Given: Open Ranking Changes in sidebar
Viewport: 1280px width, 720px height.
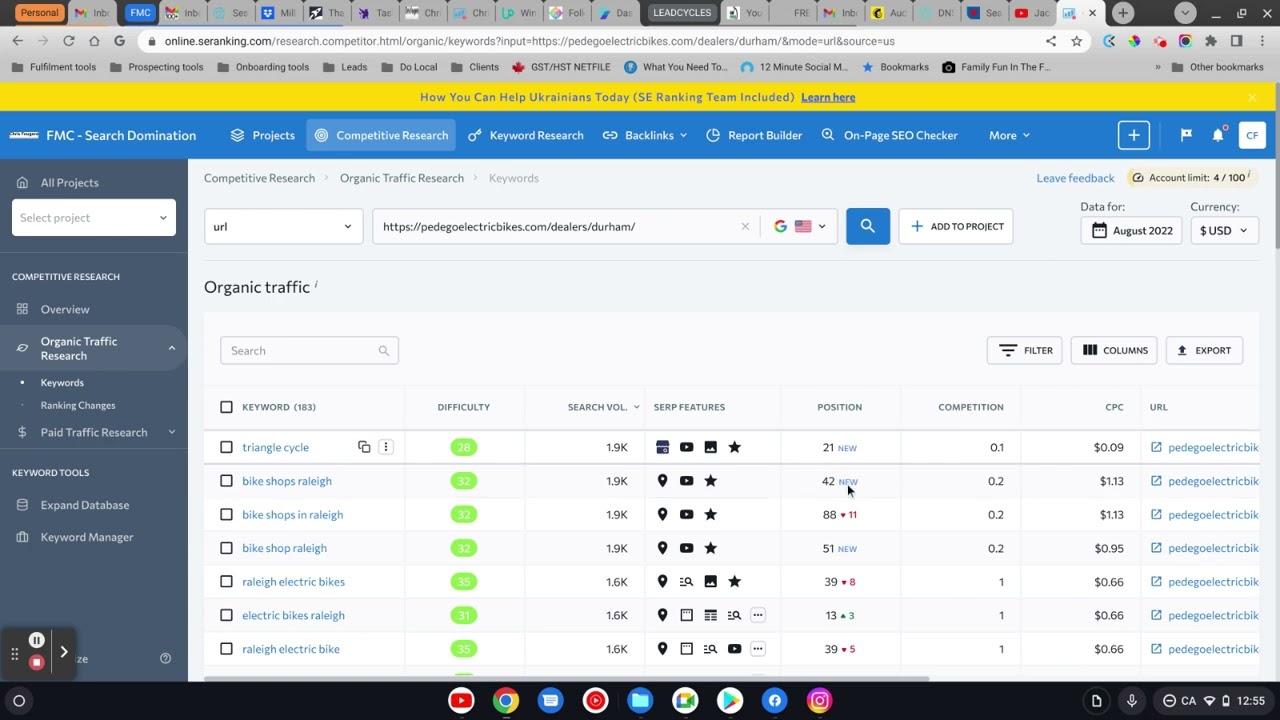Looking at the screenshot, I should [78, 405].
